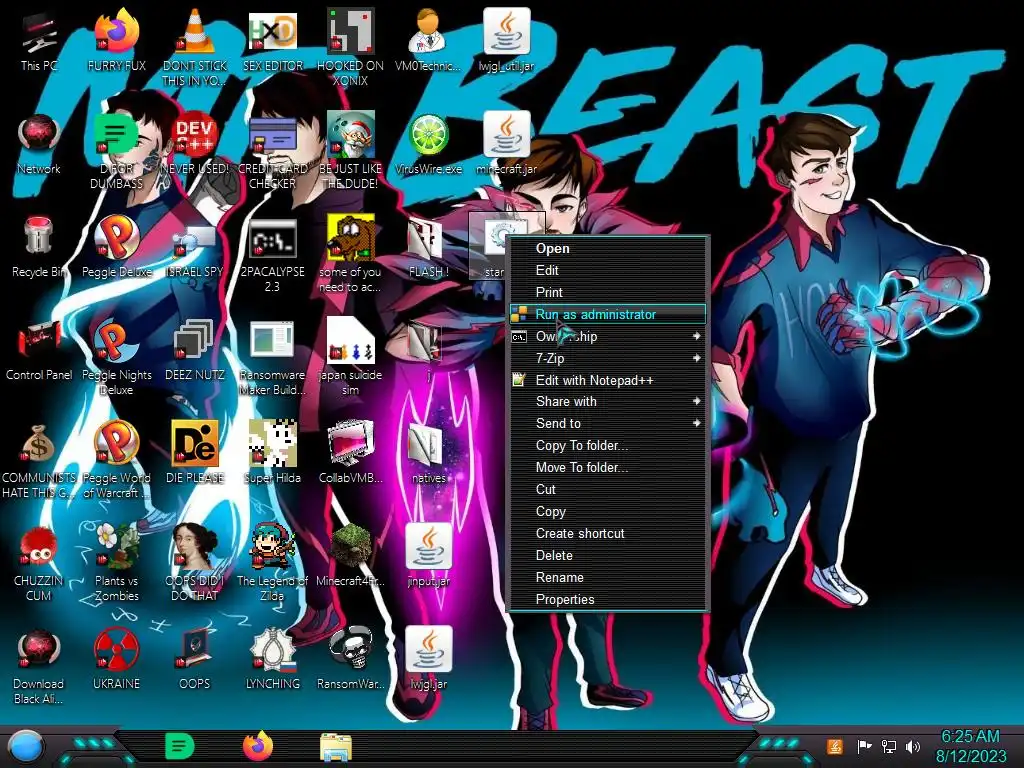Choose Create shortcut in context menu

pos(607,534)
